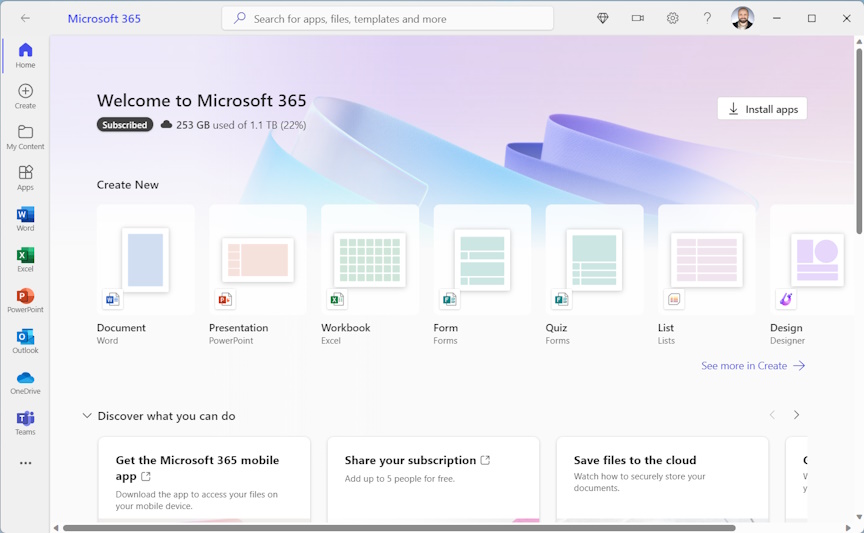This screenshot has width=864, height=533.
Task: Create a new Form thumbnail
Action: tap(482, 260)
